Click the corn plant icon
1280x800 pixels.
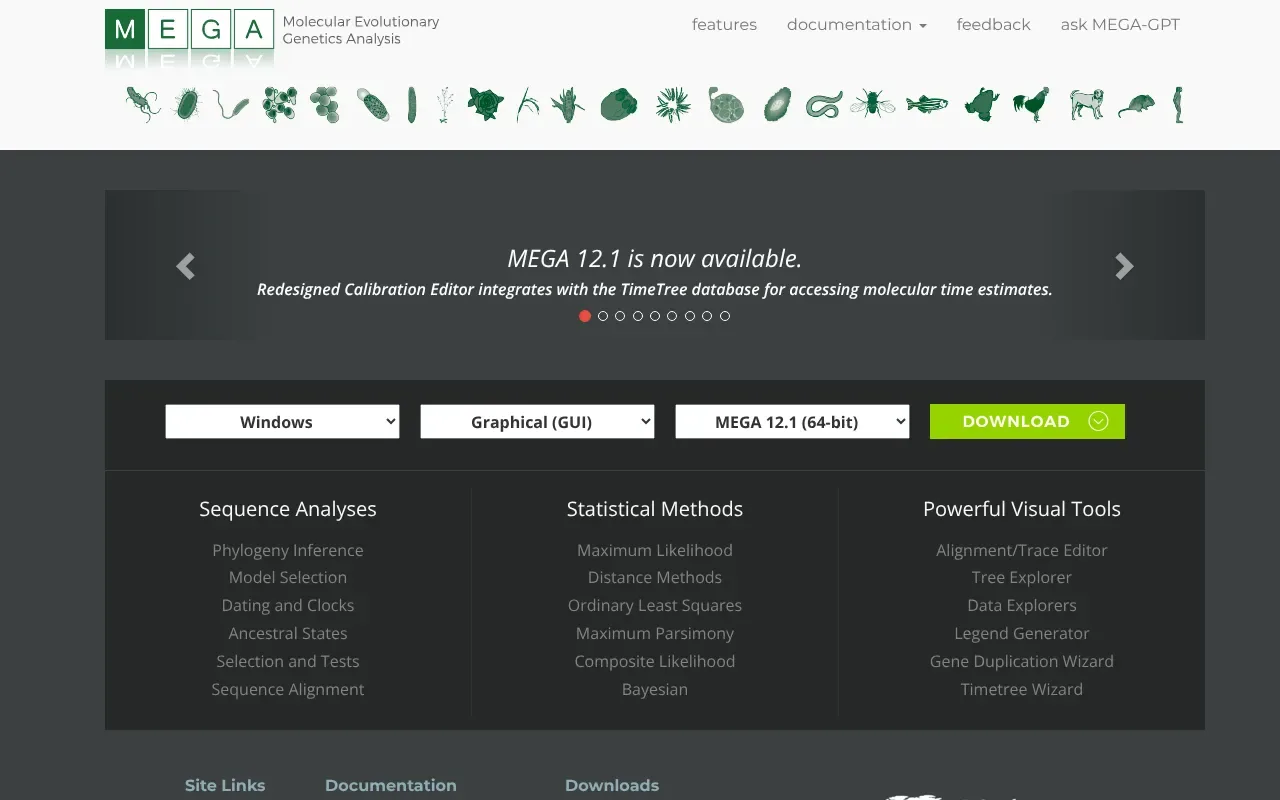[x=567, y=104]
